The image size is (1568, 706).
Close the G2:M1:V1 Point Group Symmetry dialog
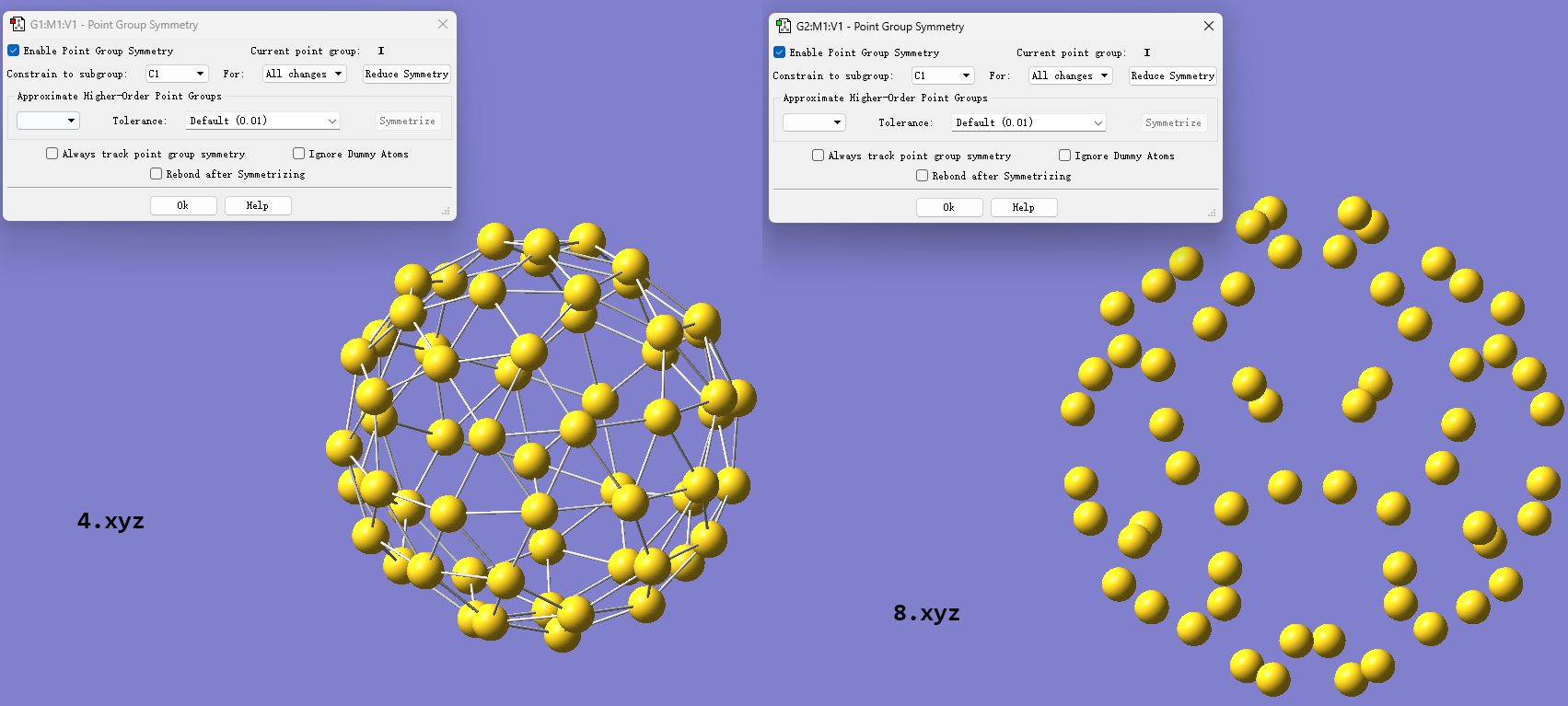coord(1209,26)
